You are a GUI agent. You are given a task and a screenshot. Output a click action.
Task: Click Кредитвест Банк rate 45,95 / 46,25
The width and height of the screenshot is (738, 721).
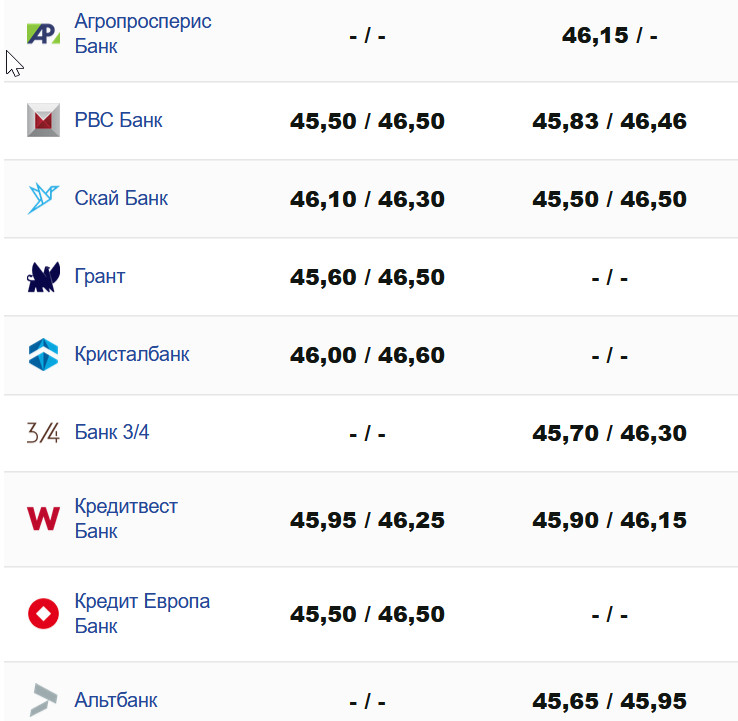367,520
